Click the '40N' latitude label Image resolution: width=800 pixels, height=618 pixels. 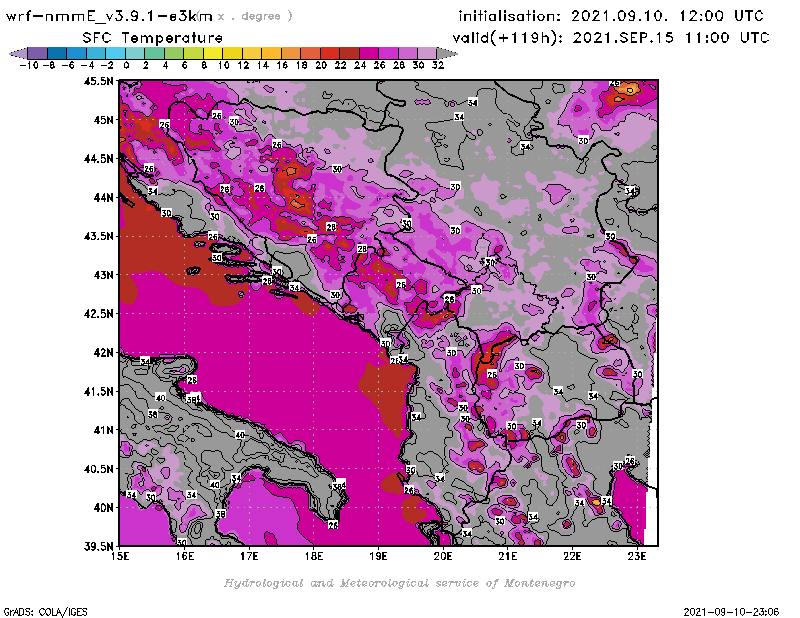pos(103,508)
